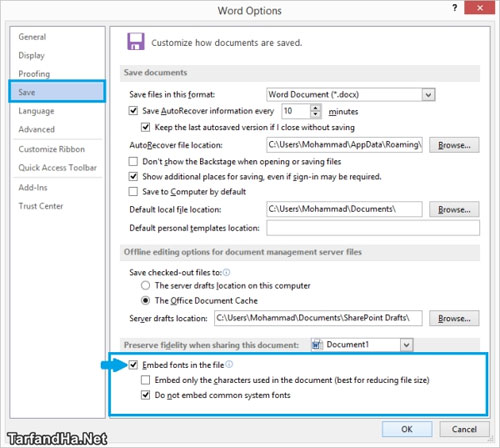Image resolution: width=500 pixels, height=448 pixels.
Task: Click the Default local file location field
Action: pos(344,209)
